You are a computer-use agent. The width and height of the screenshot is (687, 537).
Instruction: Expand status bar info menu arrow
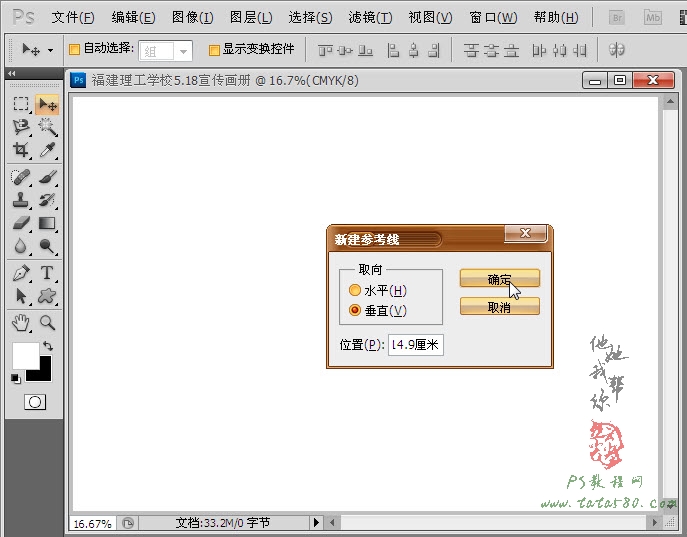coord(316,522)
